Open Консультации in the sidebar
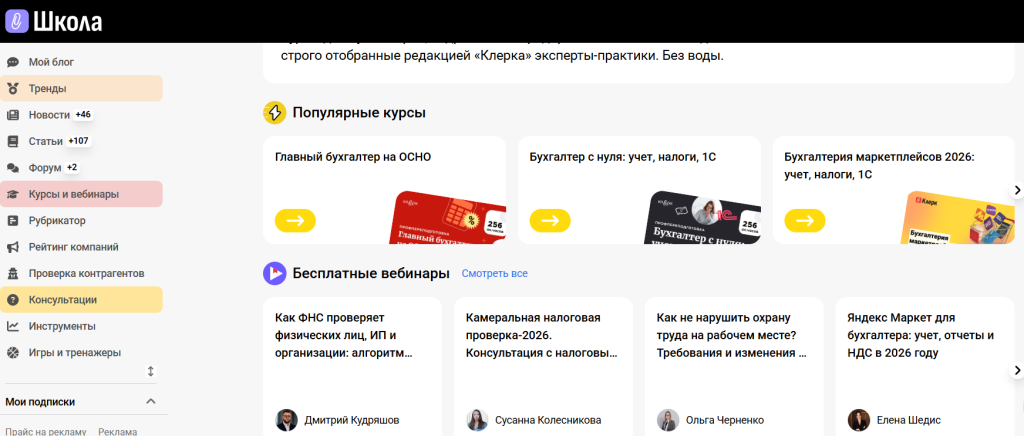1024x436 pixels. tap(81, 300)
